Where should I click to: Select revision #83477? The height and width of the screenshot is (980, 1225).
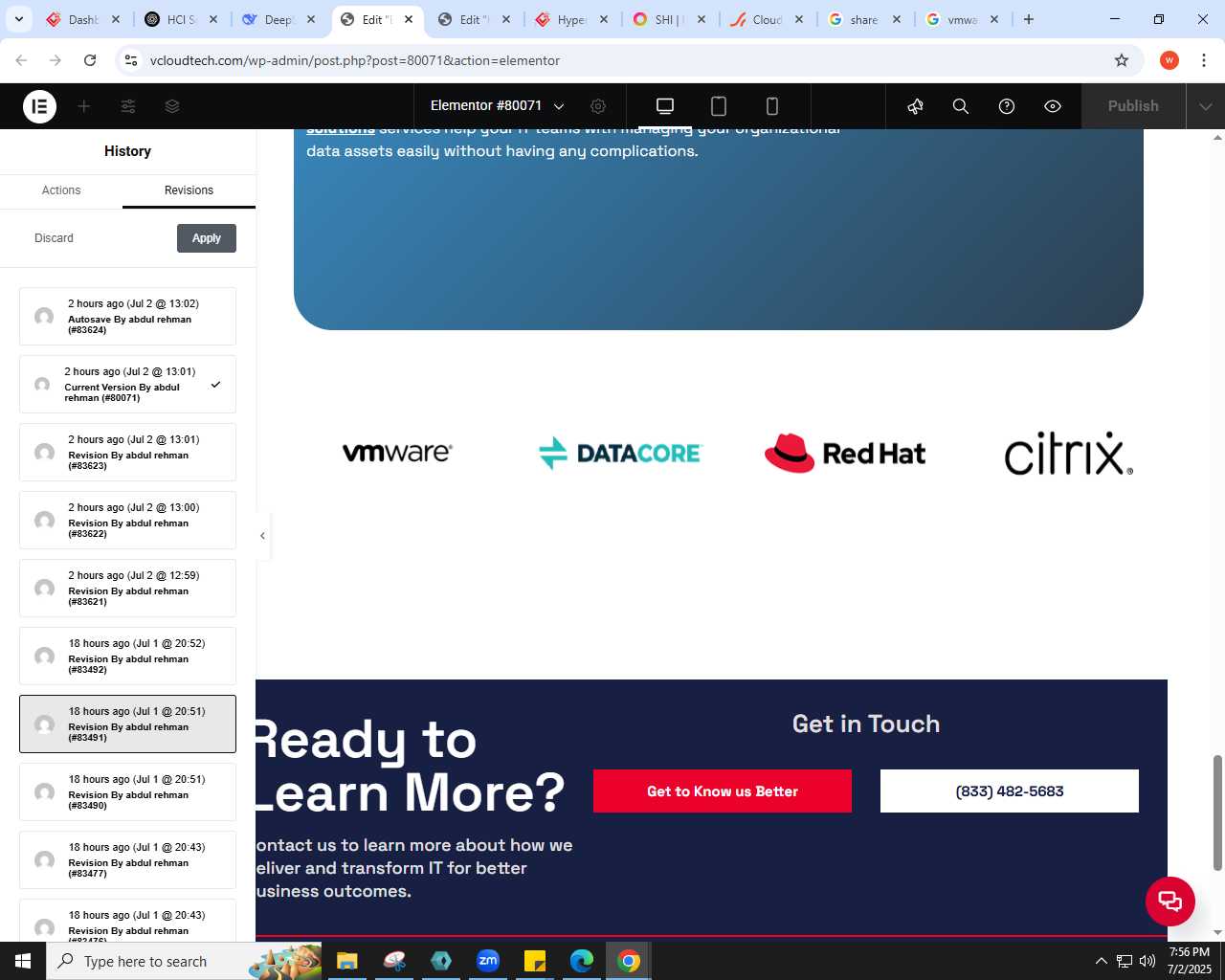(x=127, y=860)
